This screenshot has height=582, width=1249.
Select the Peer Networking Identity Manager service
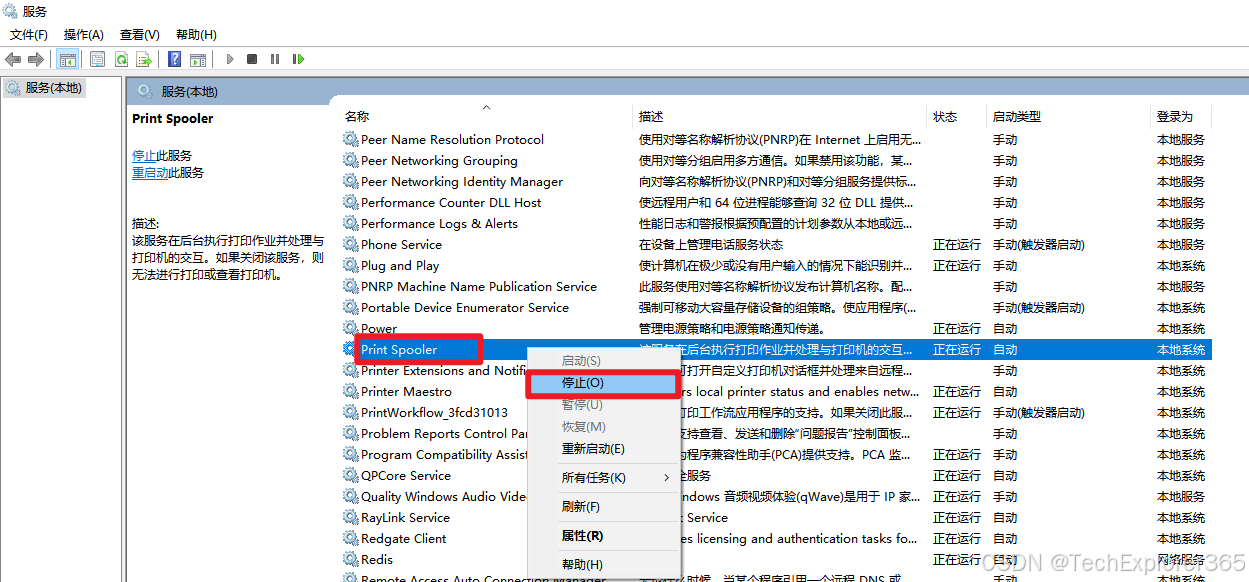point(462,181)
